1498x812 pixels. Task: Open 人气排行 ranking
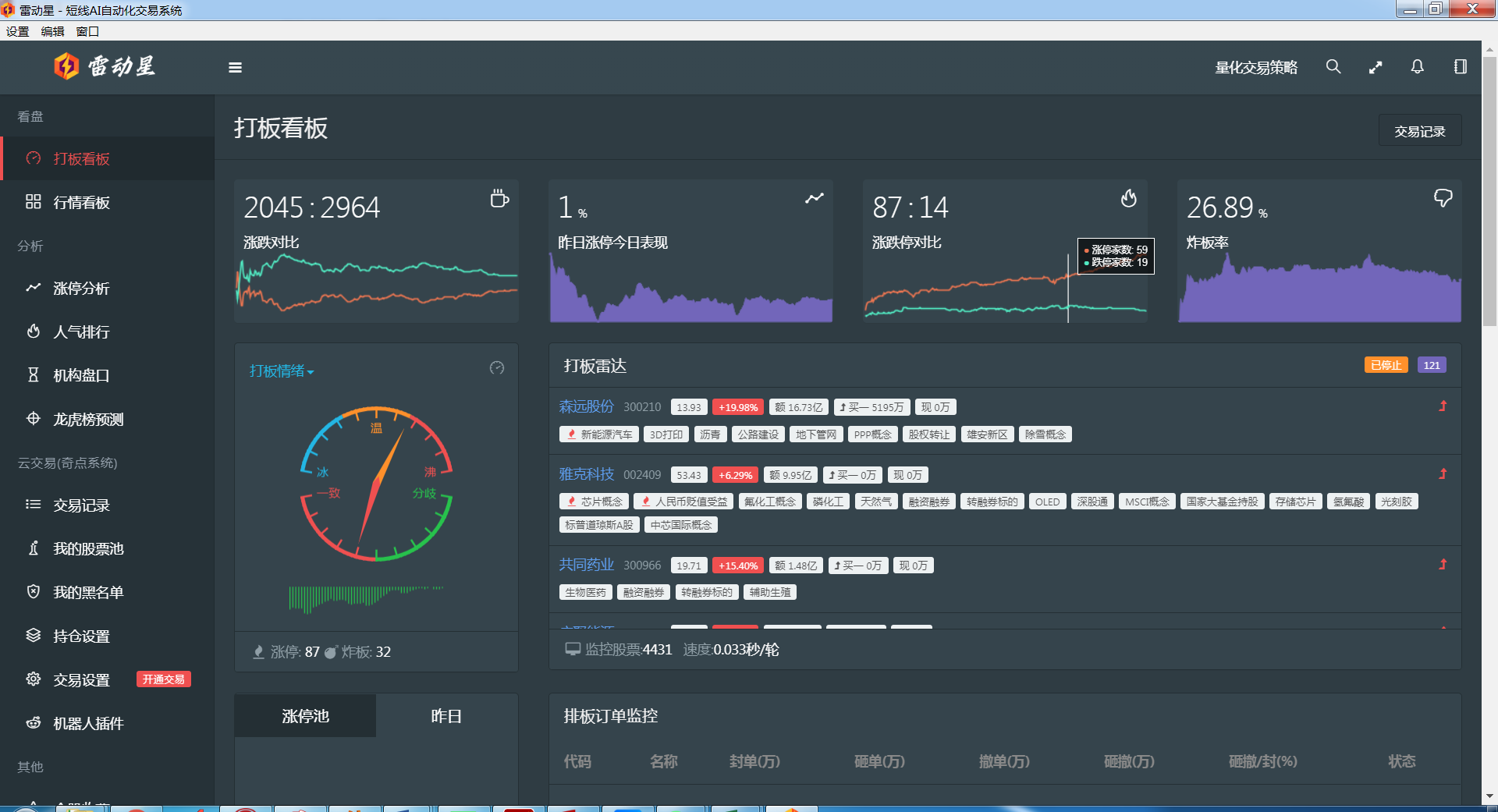[x=107, y=332]
